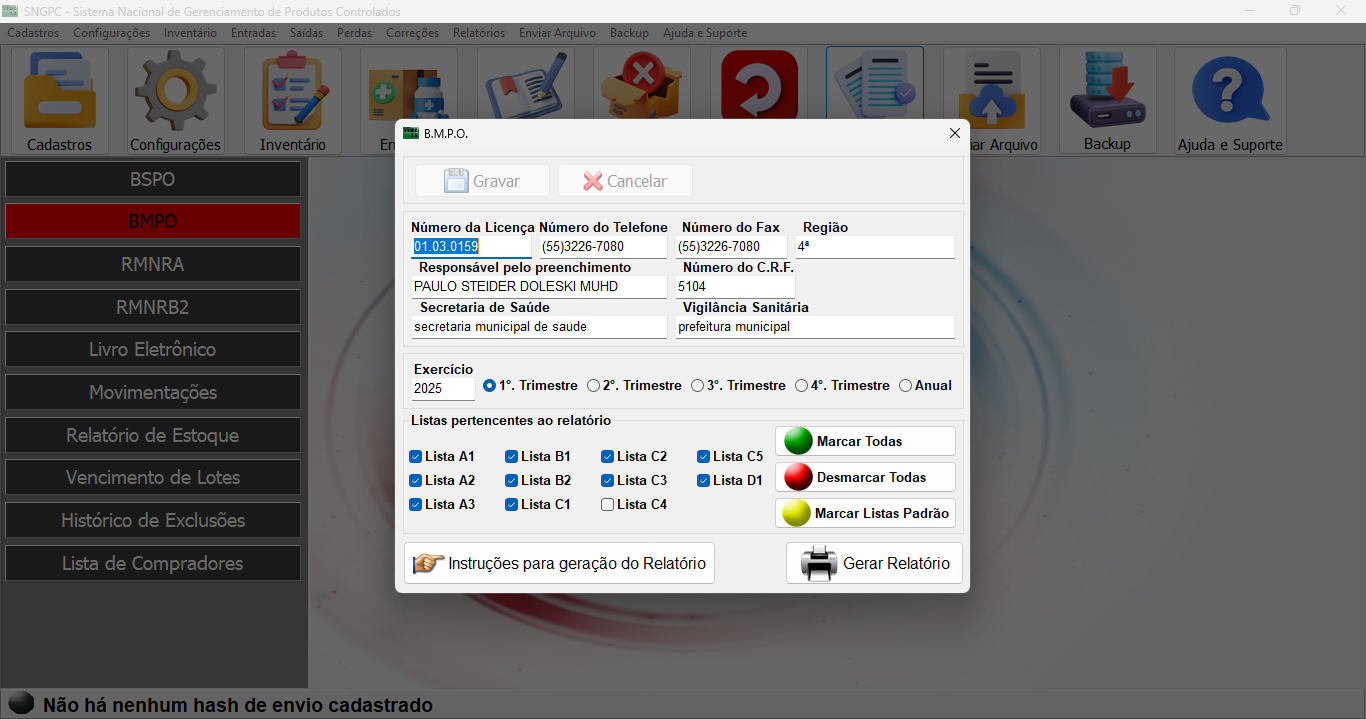Viewport: 1366px width, 719px height.
Task: Click the Gerar Relatório button
Action: [874, 563]
